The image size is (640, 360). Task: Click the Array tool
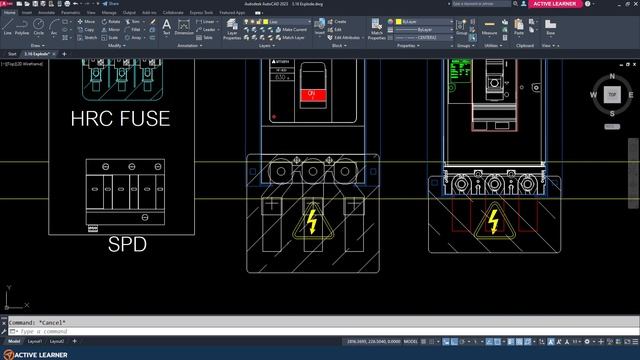tap(133, 38)
